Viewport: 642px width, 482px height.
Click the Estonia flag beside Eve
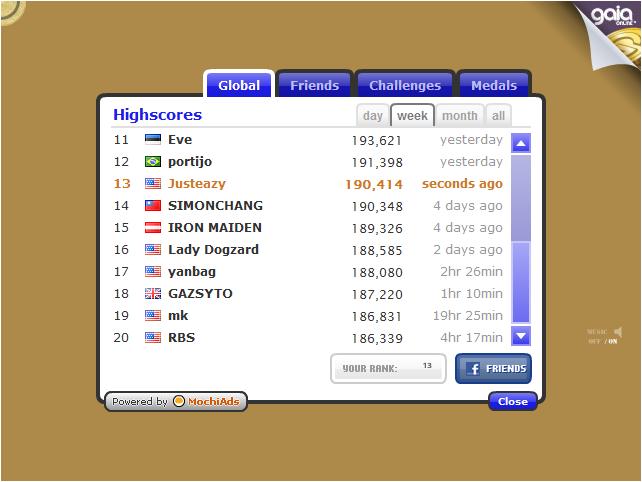pos(153,140)
